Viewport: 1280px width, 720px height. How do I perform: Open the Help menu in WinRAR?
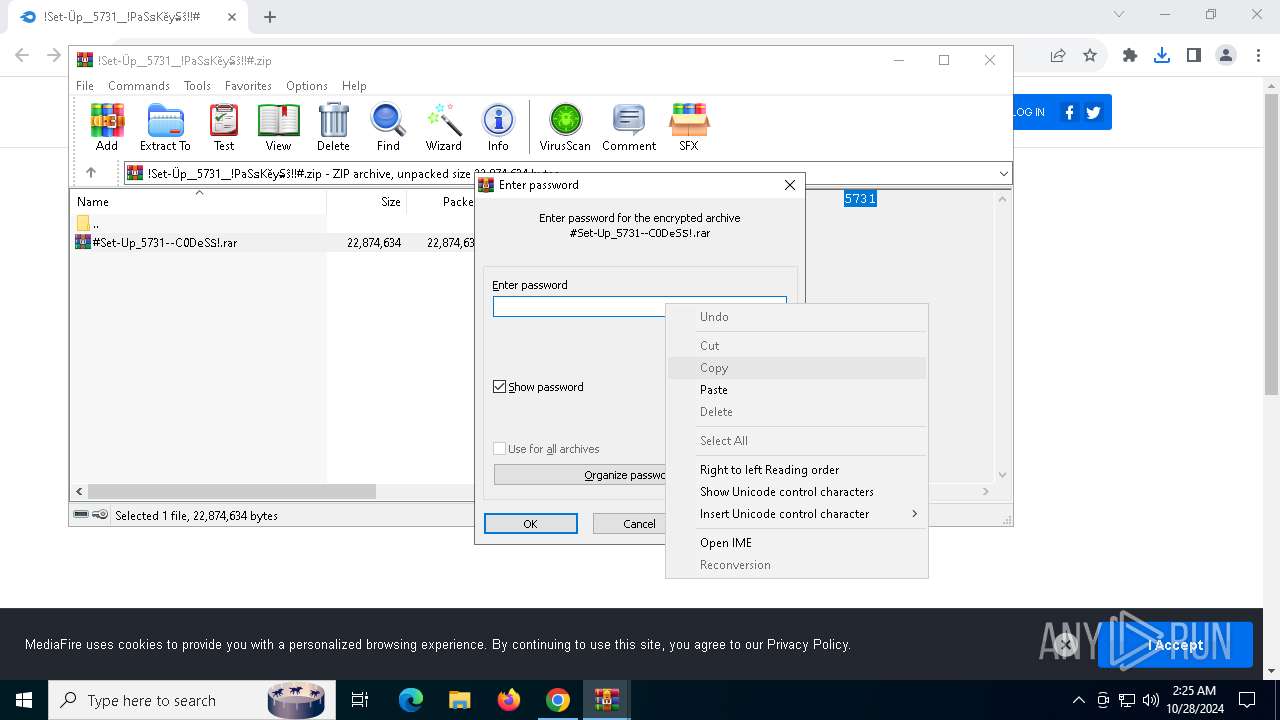point(354,86)
